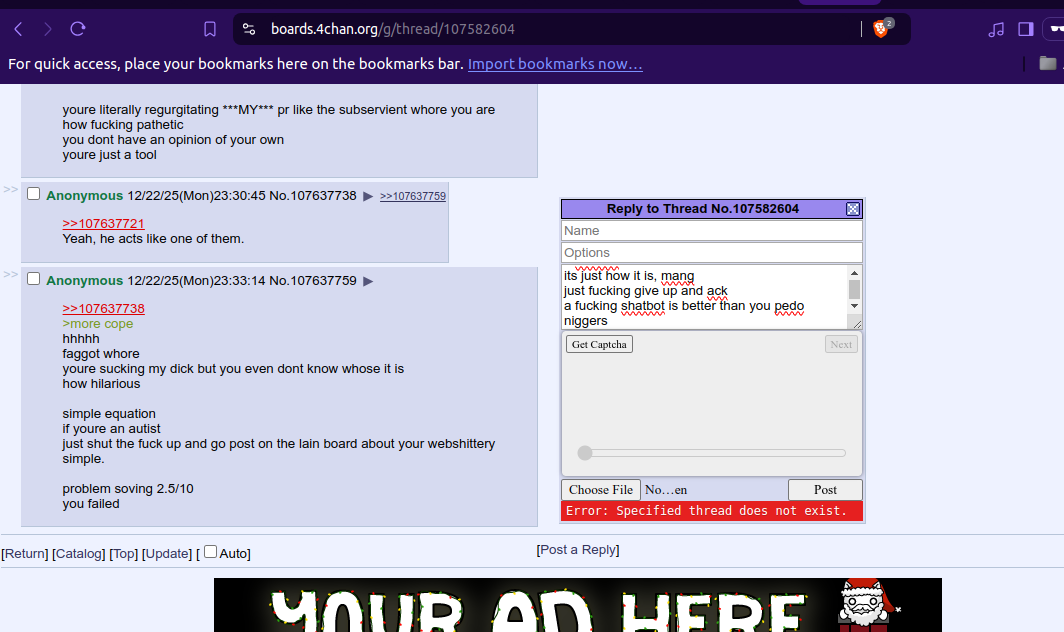Toggle the browser sidebar panel icon
The height and width of the screenshot is (632, 1064).
point(1025,29)
